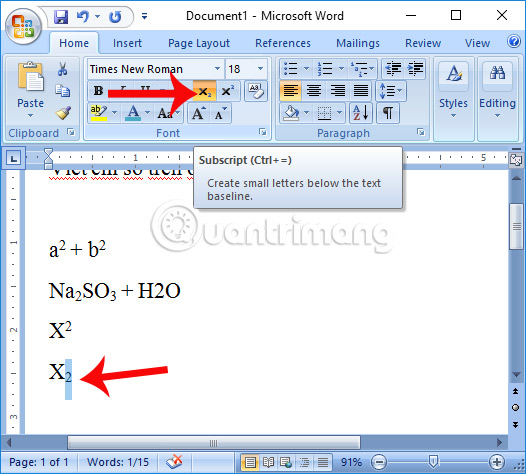Zoom out with the minus button
The image size is (526, 474).
tap(379, 463)
